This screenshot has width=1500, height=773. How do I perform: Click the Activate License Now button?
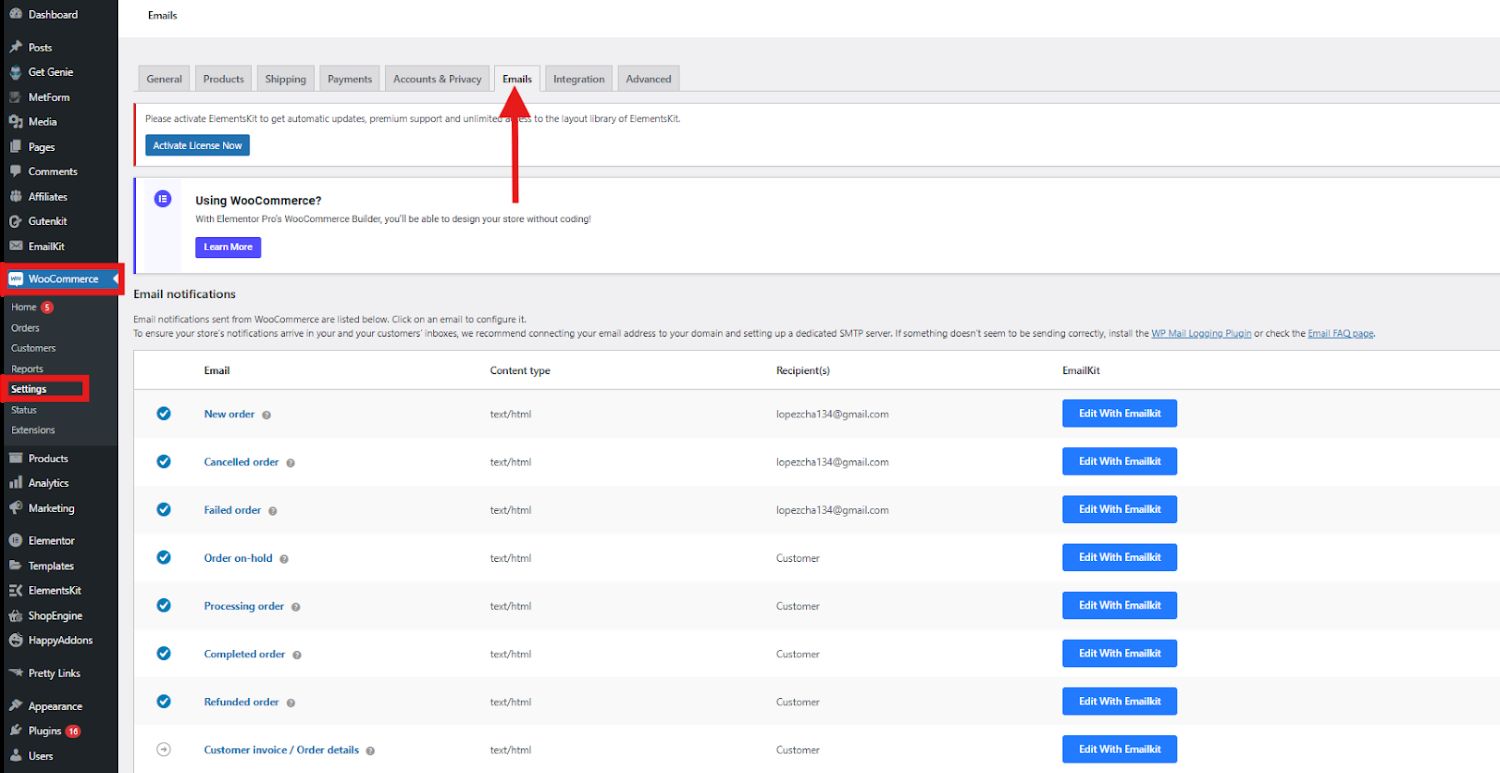[197, 146]
